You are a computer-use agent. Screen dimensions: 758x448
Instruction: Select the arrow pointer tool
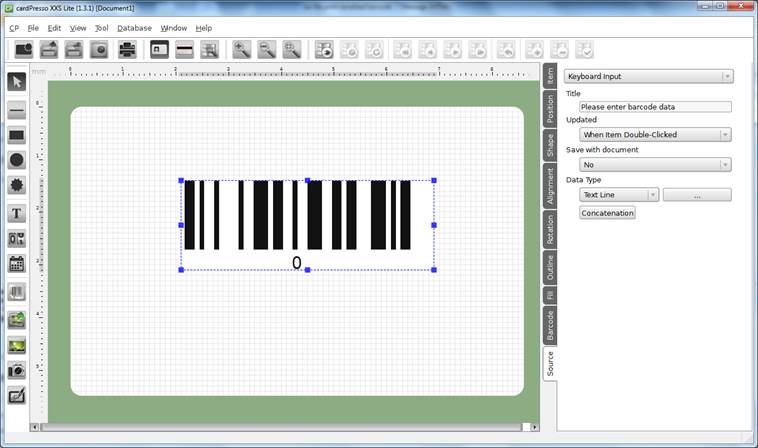click(16, 82)
